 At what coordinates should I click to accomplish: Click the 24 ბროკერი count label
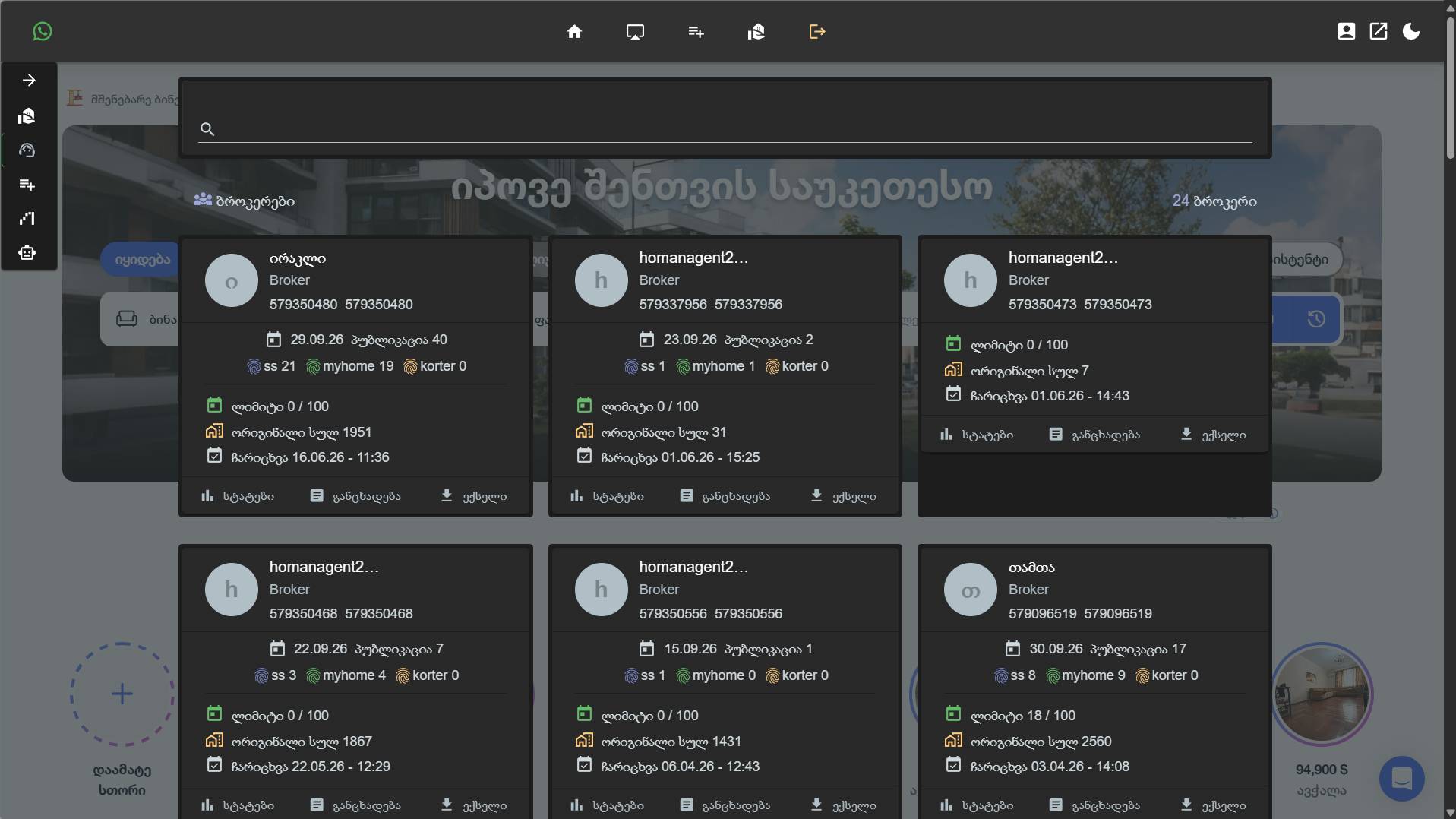click(x=1214, y=201)
